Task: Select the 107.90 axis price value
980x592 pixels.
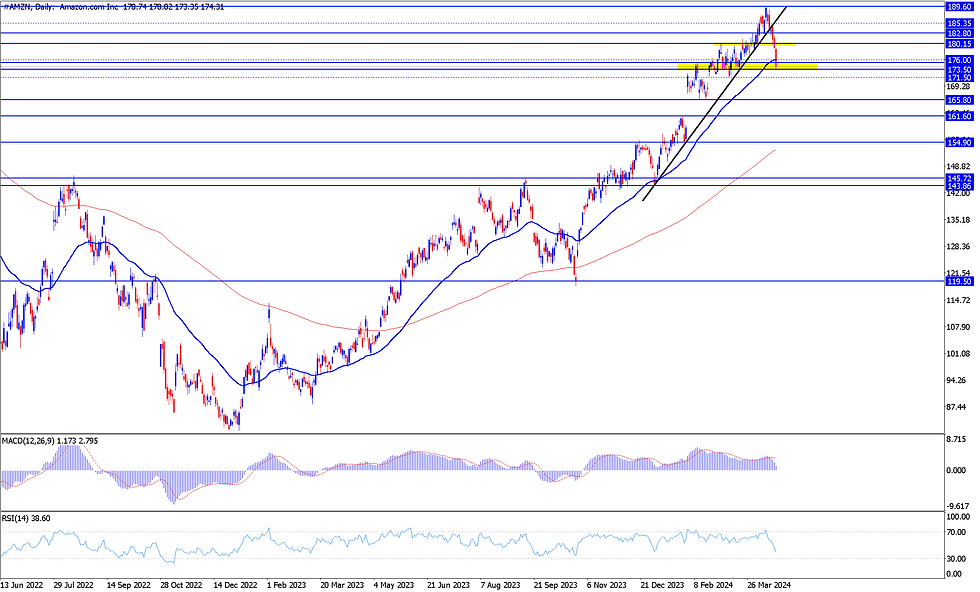Action: pos(959,327)
